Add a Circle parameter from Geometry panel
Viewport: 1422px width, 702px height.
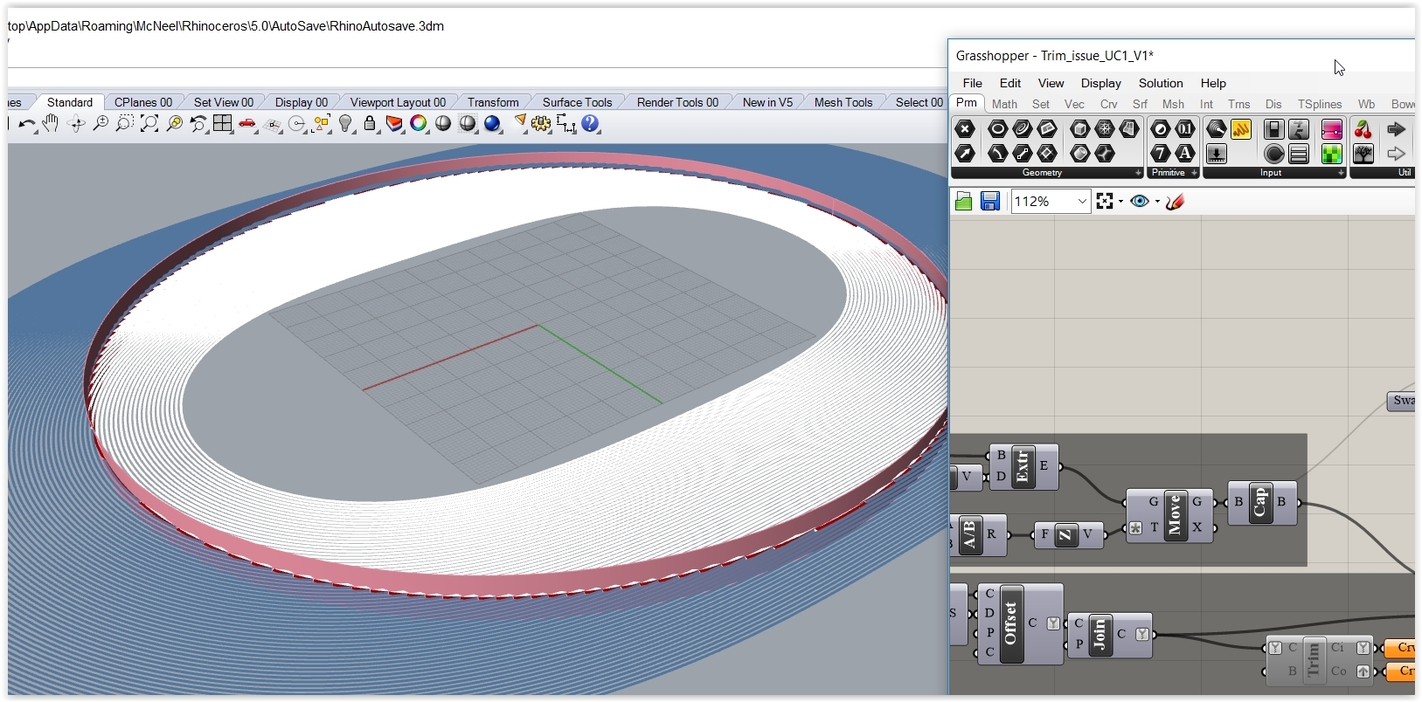point(998,129)
